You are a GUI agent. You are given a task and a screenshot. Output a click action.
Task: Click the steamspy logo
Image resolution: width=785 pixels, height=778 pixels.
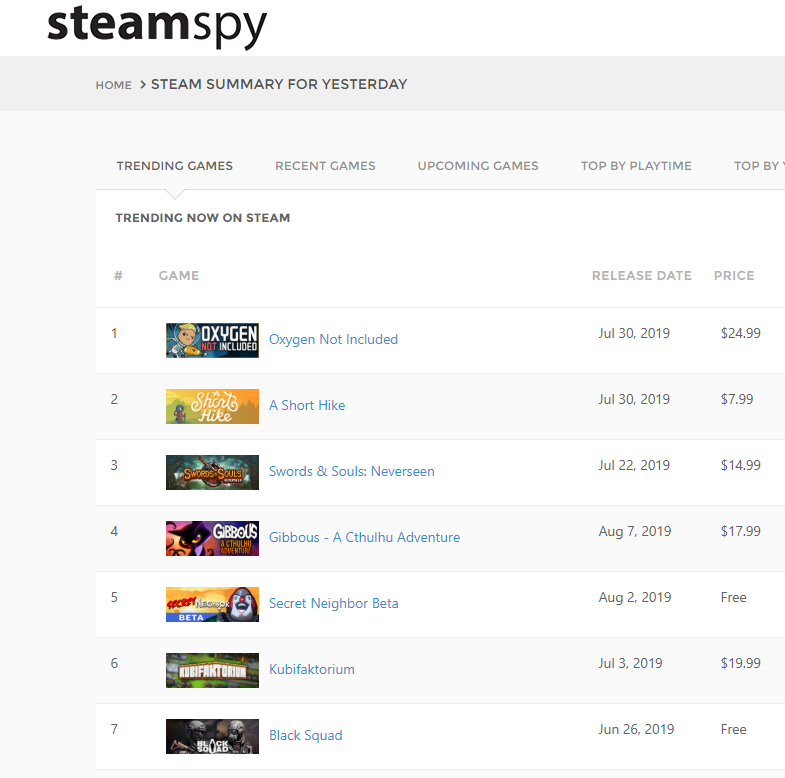click(157, 26)
